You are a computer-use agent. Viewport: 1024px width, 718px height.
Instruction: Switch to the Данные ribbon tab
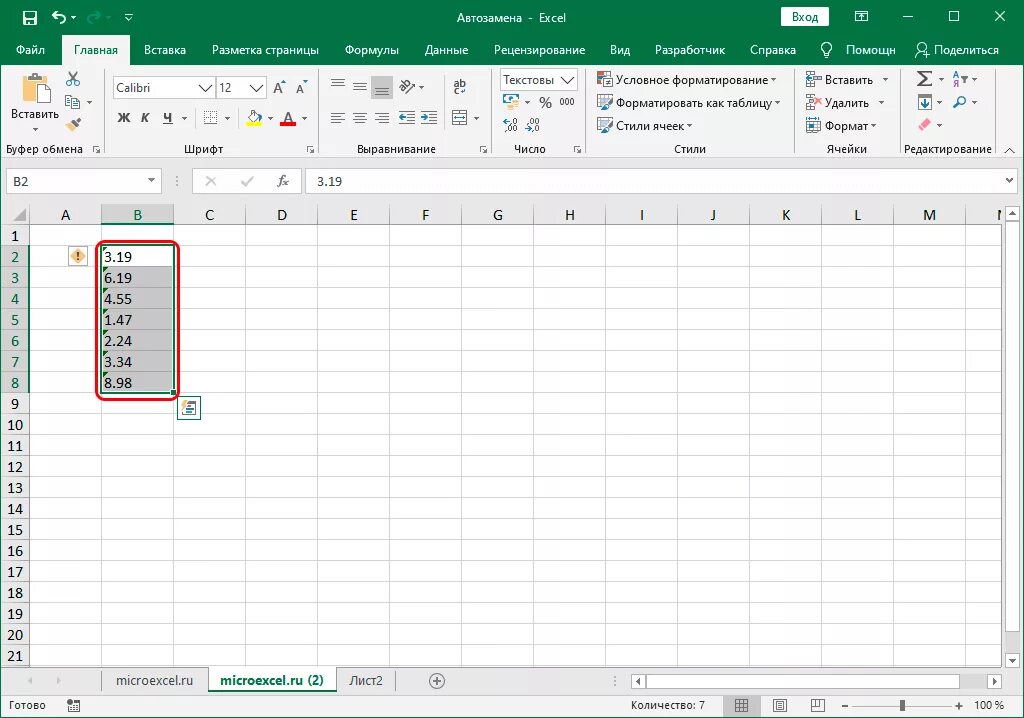click(446, 50)
